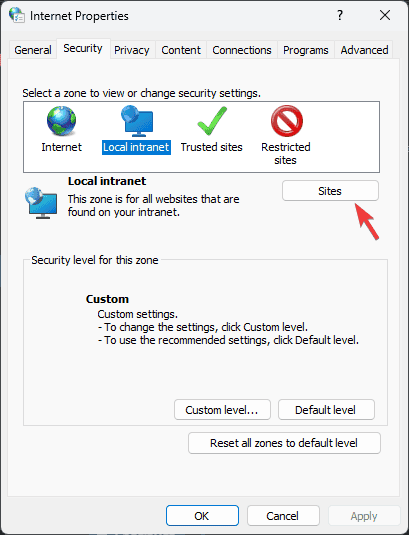Switch to the Content tab
The width and height of the screenshot is (409, 535).
coord(181,50)
